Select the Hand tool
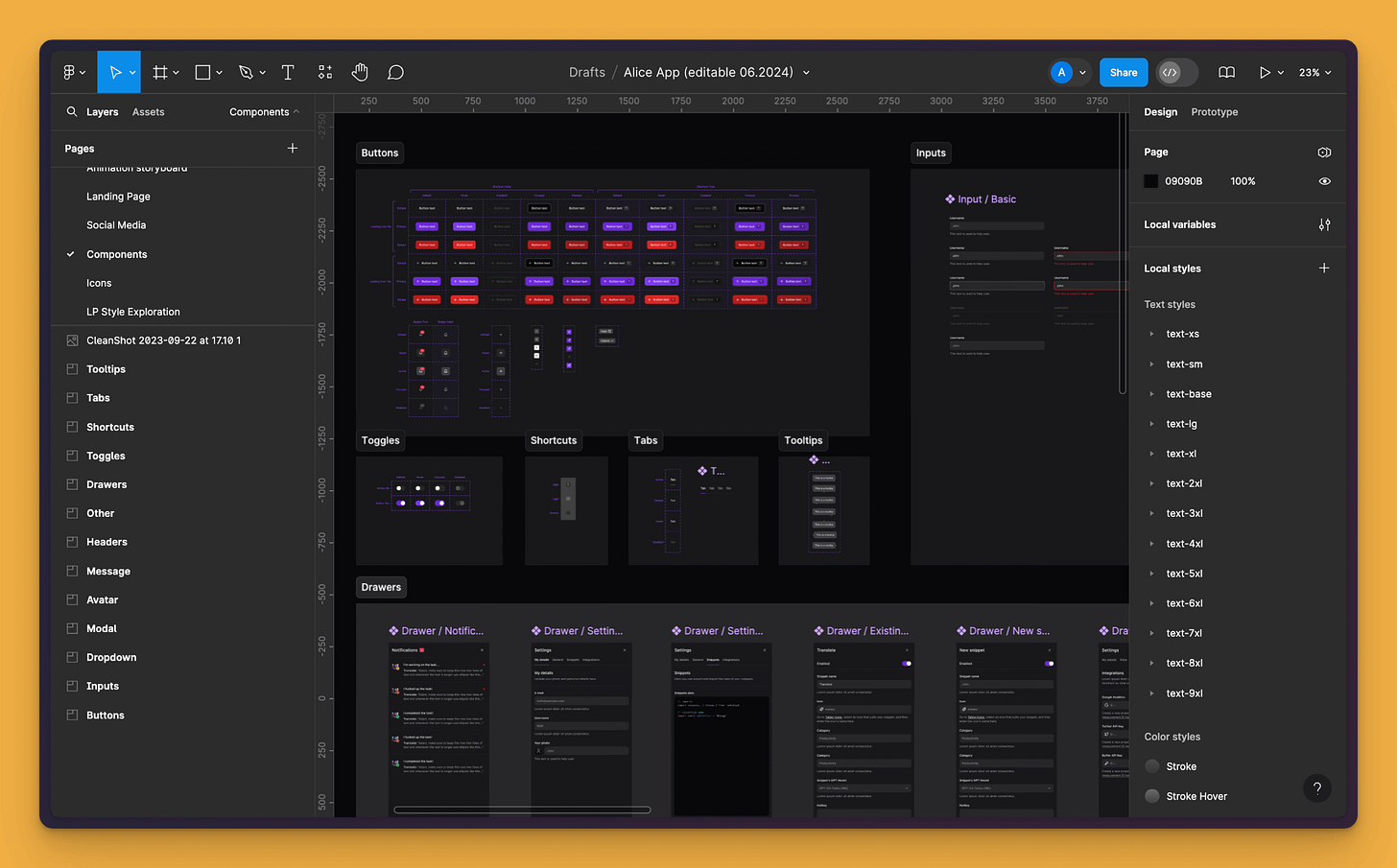1397x868 pixels. (x=360, y=73)
